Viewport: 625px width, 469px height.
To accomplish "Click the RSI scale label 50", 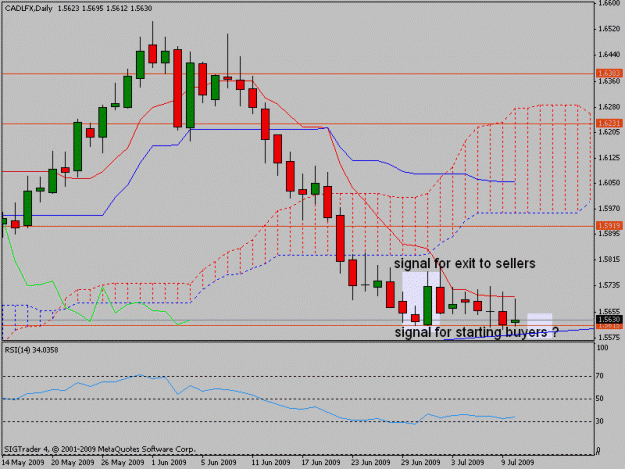I will [x=600, y=398].
